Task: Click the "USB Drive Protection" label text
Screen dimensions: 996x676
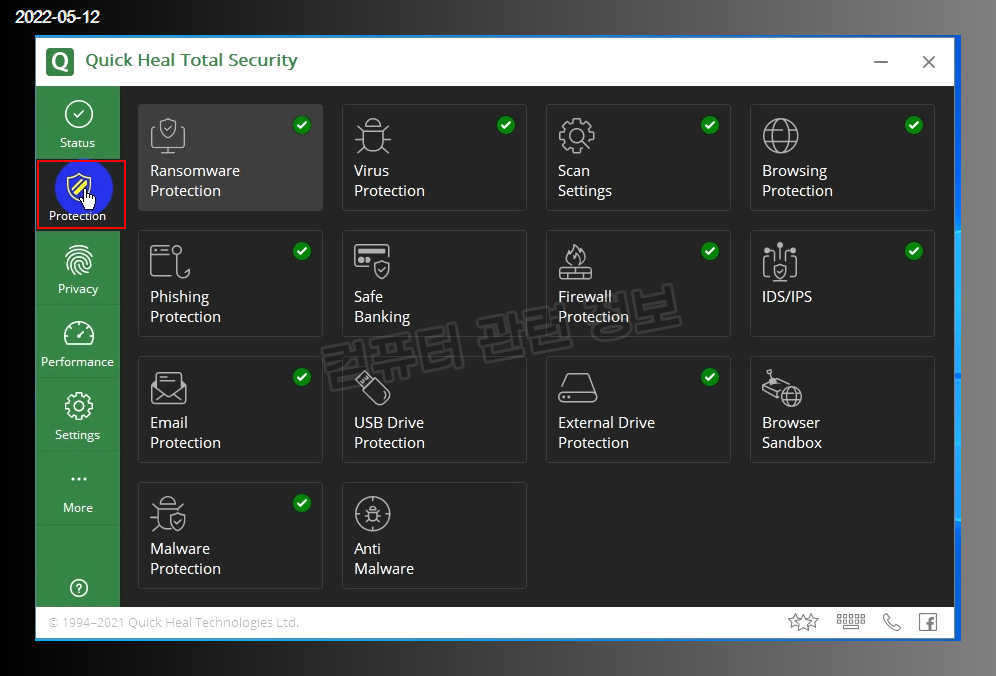Action: (x=389, y=433)
